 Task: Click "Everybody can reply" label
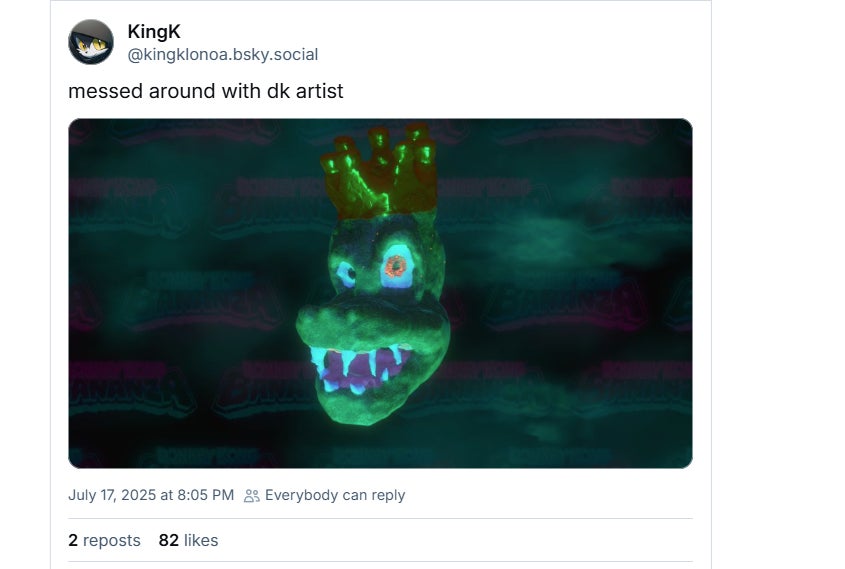(335, 495)
